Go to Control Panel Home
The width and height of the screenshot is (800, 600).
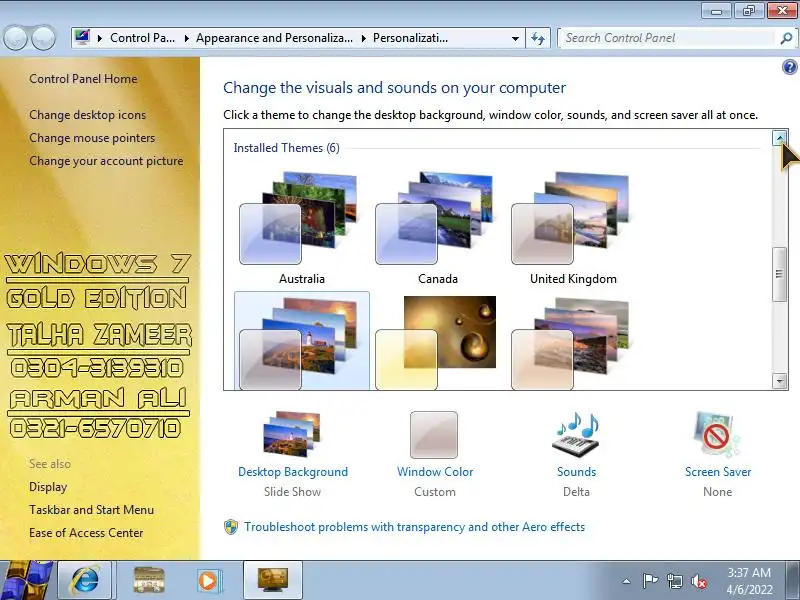click(x=83, y=79)
